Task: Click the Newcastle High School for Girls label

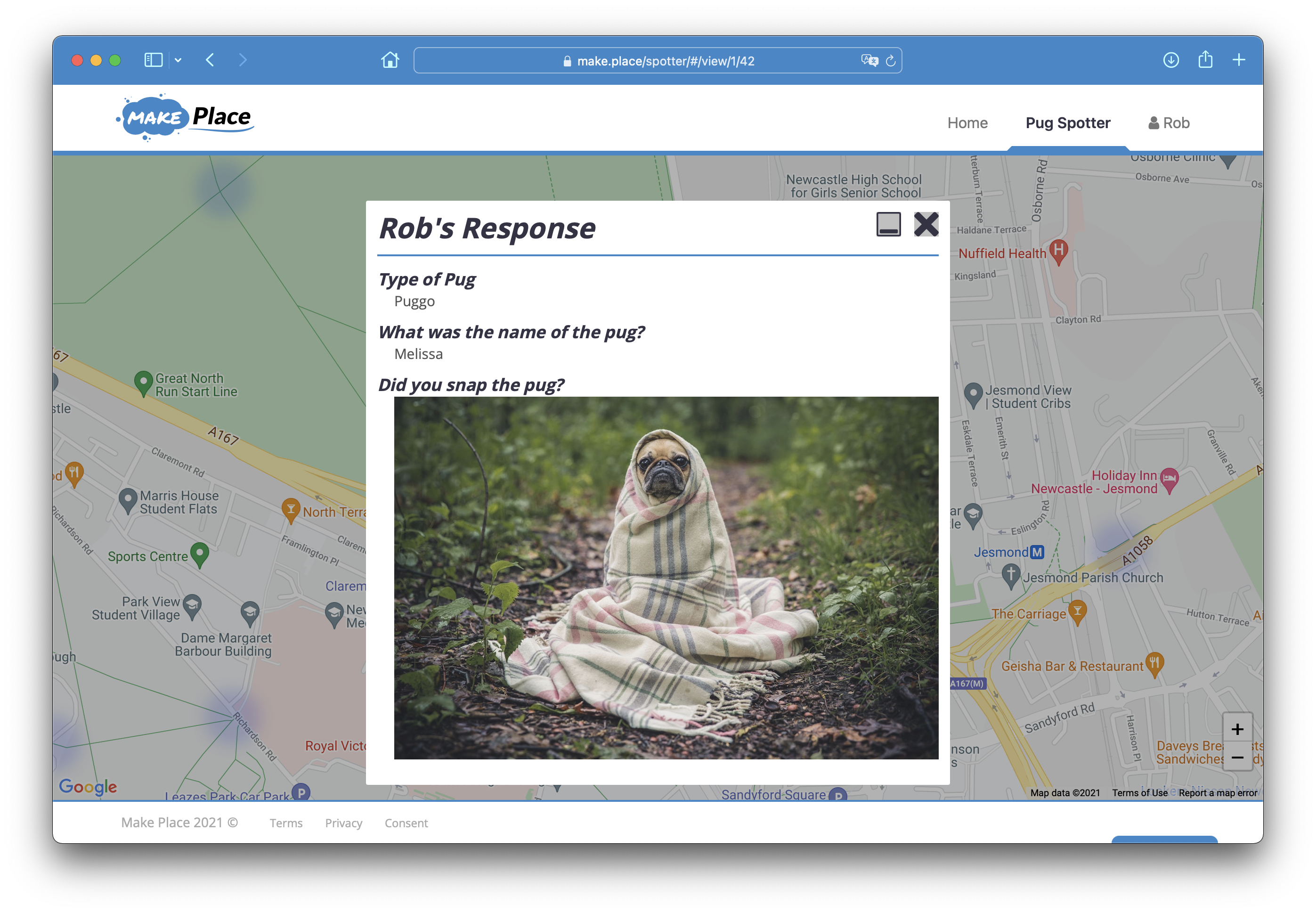Action: [x=853, y=186]
